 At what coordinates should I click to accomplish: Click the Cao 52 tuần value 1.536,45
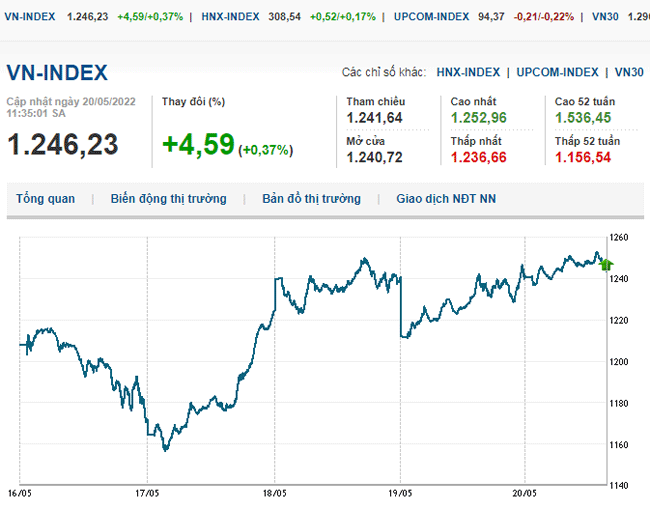584,118
